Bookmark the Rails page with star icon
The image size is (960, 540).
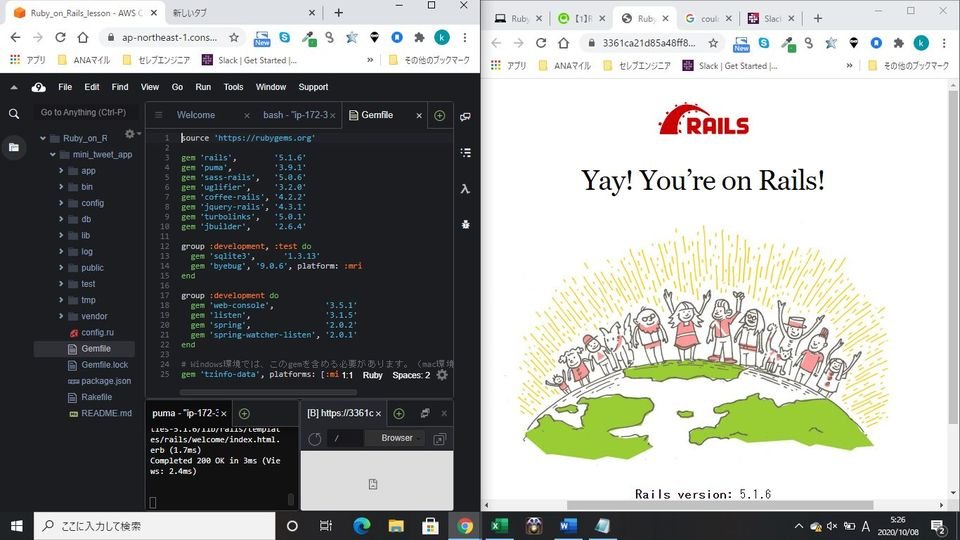point(713,43)
